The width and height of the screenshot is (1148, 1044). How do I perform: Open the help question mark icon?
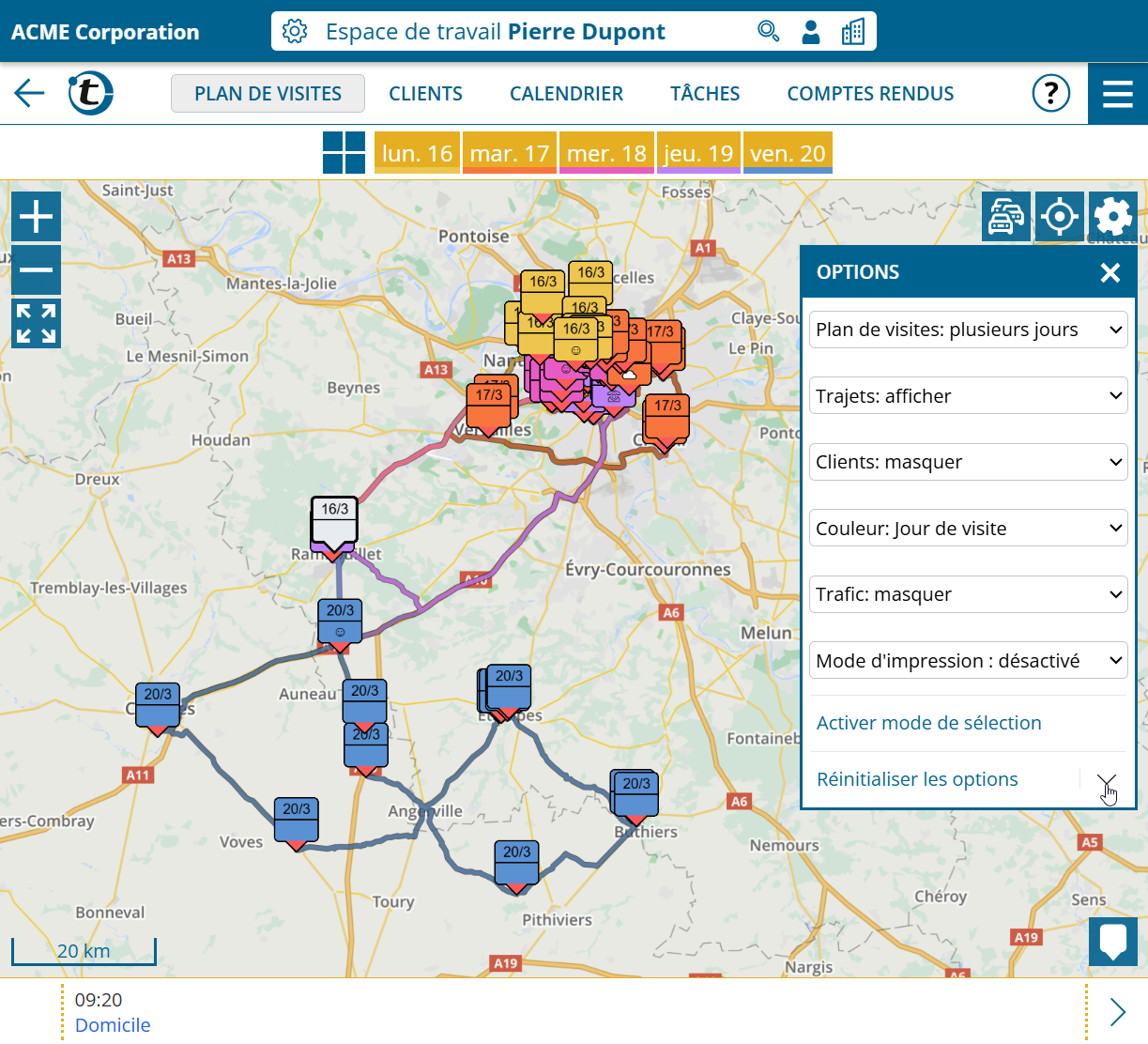point(1050,93)
